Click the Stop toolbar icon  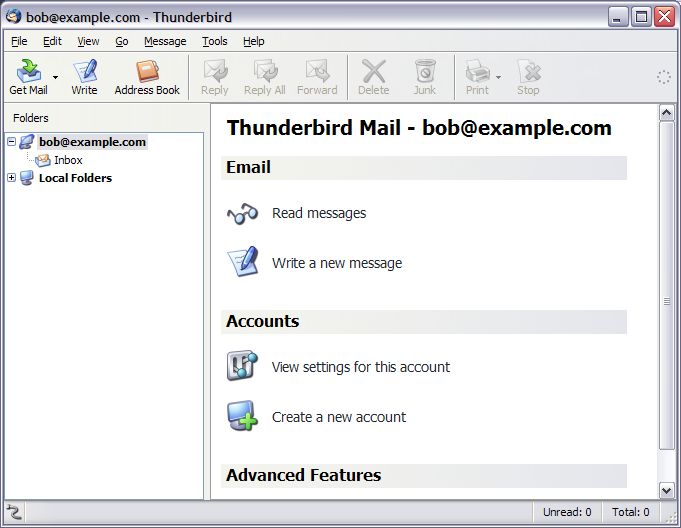click(x=529, y=72)
